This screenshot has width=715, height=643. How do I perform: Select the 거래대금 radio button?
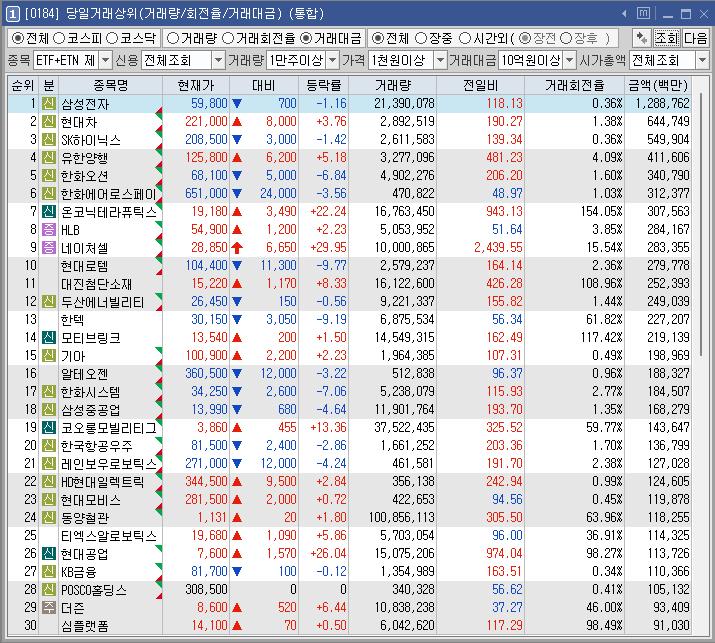pyautogui.click(x=306, y=38)
